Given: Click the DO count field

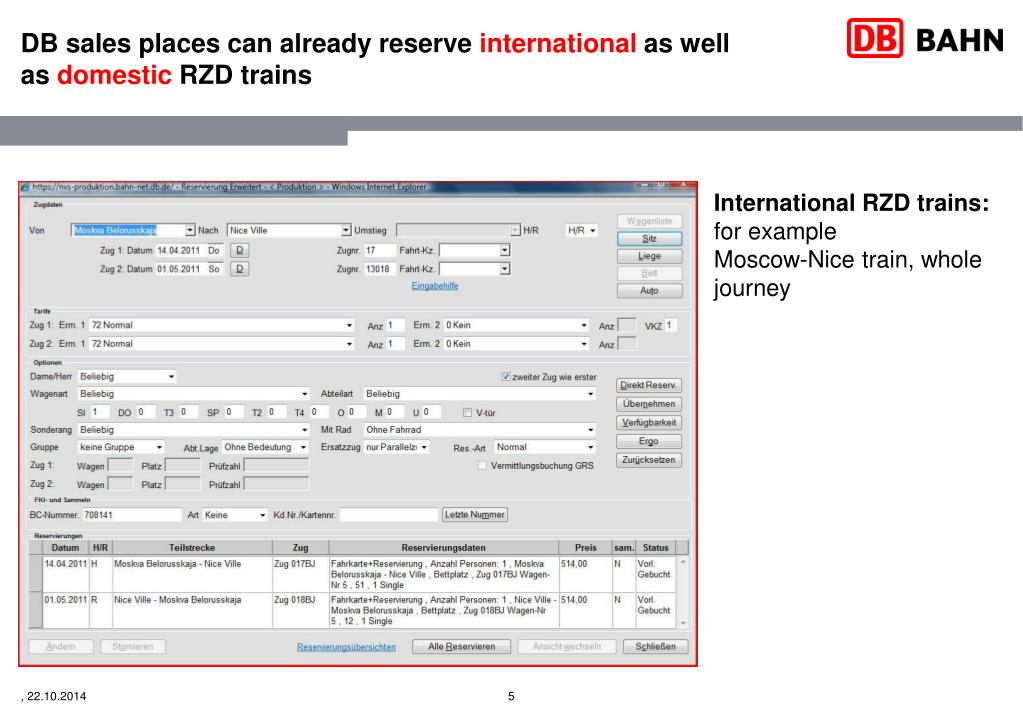Looking at the screenshot, I should click(145, 412).
